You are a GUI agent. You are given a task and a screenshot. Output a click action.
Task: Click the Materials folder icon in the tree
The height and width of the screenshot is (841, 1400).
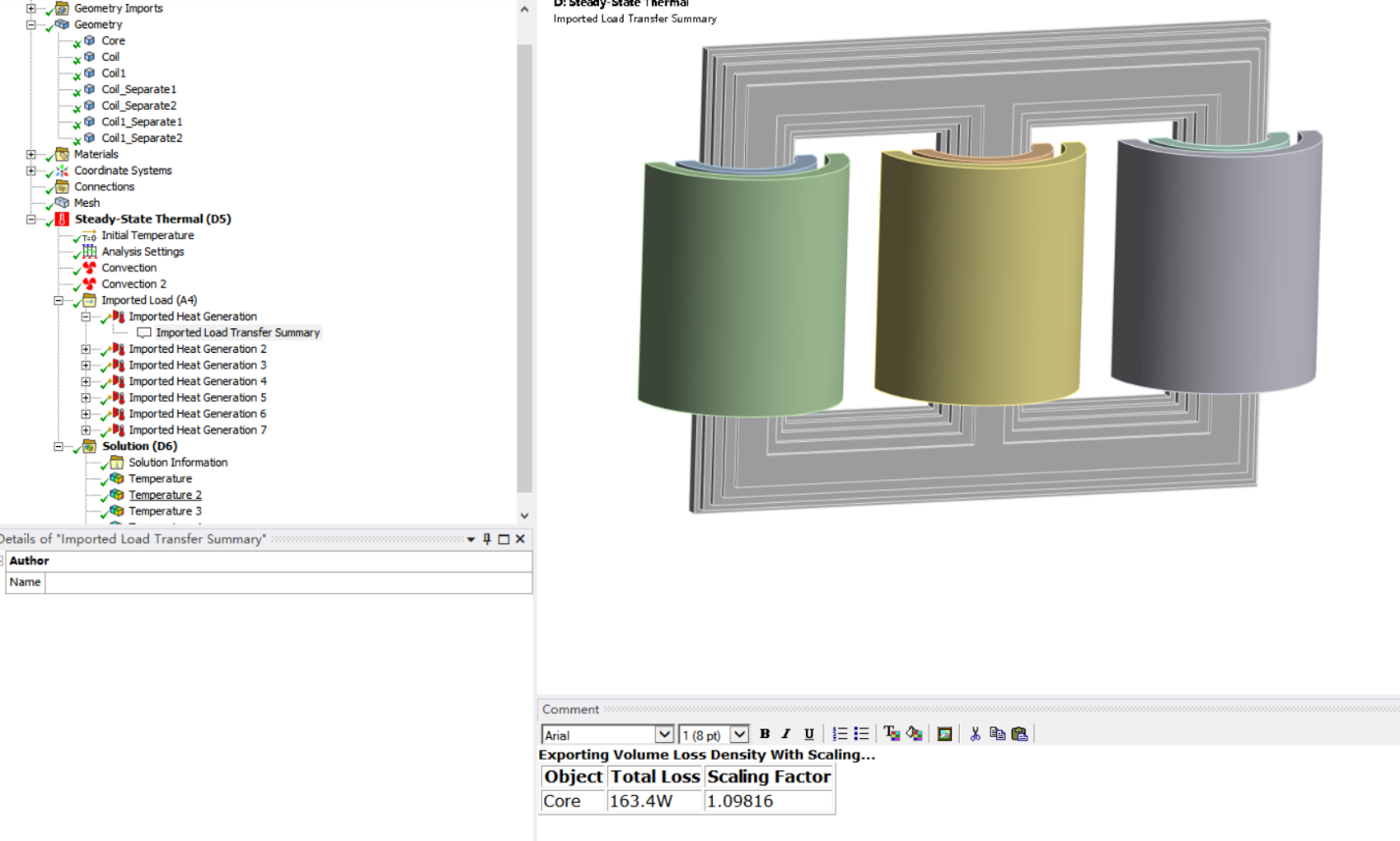[60, 154]
